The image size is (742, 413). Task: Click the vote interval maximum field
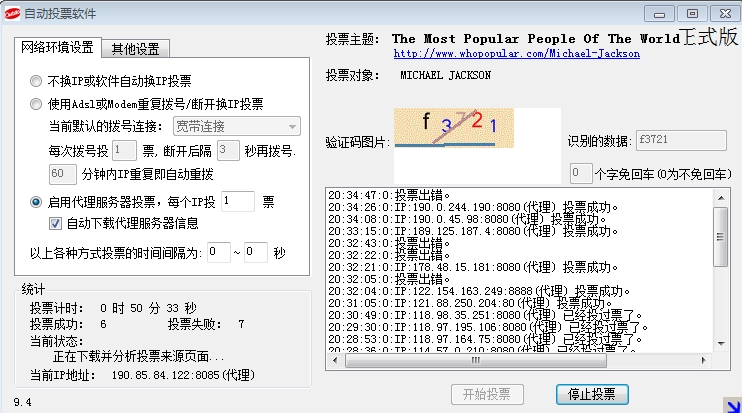point(256,253)
